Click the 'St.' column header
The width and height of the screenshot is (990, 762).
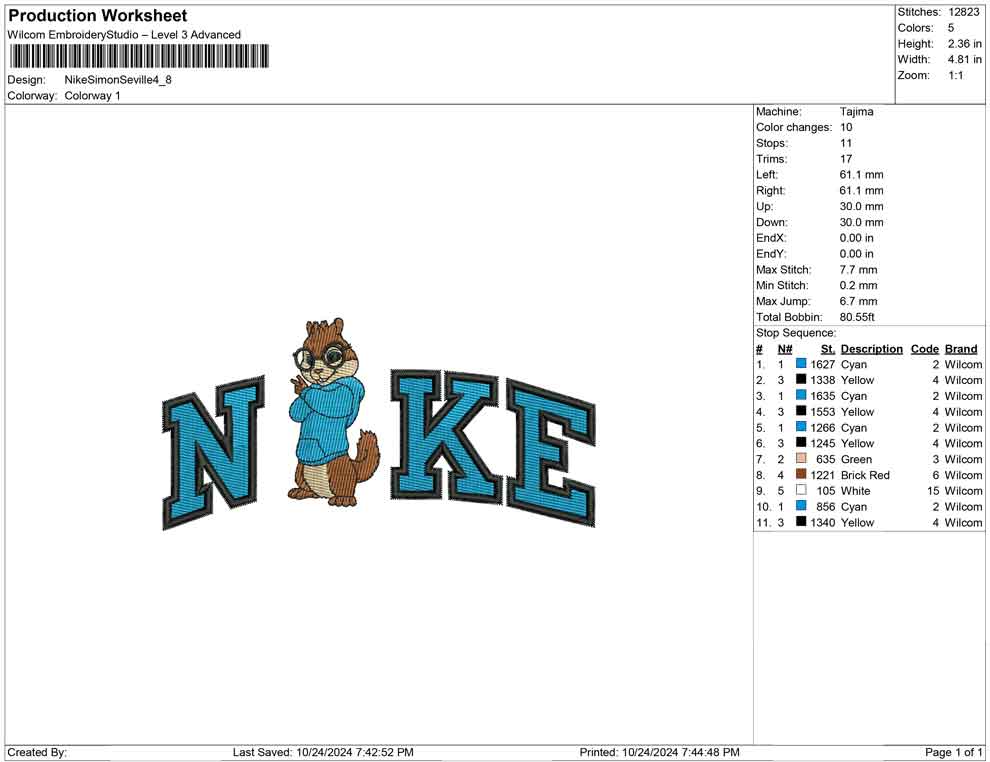click(828, 349)
